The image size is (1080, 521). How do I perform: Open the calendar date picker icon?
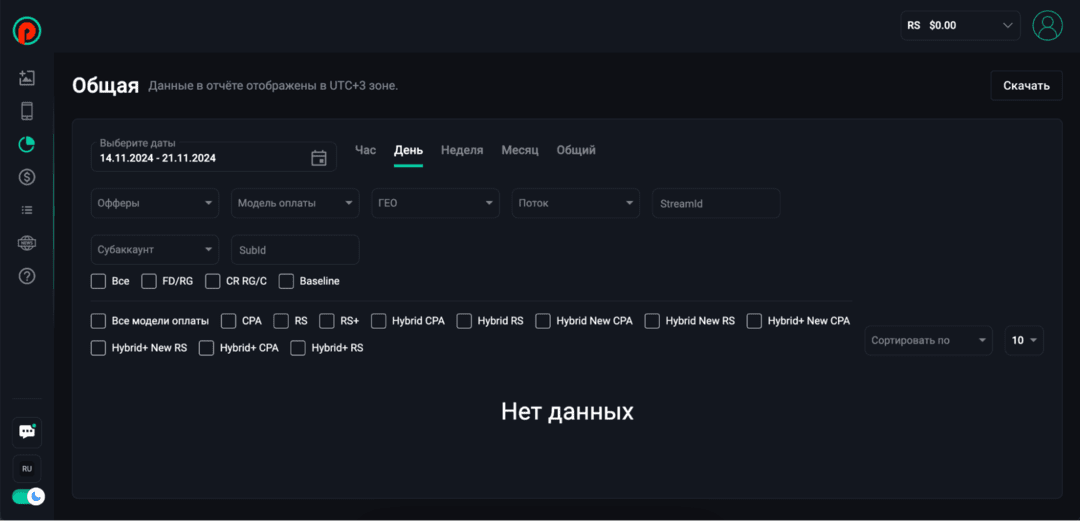(x=319, y=158)
